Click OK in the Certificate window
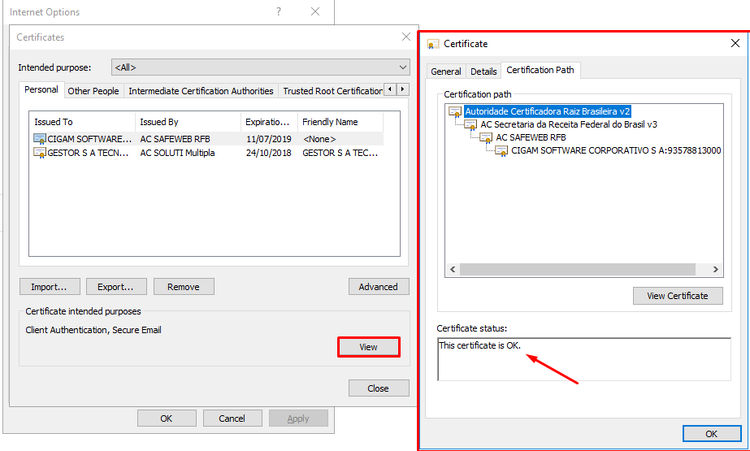The width and height of the screenshot is (750, 451). click(711, 434)
